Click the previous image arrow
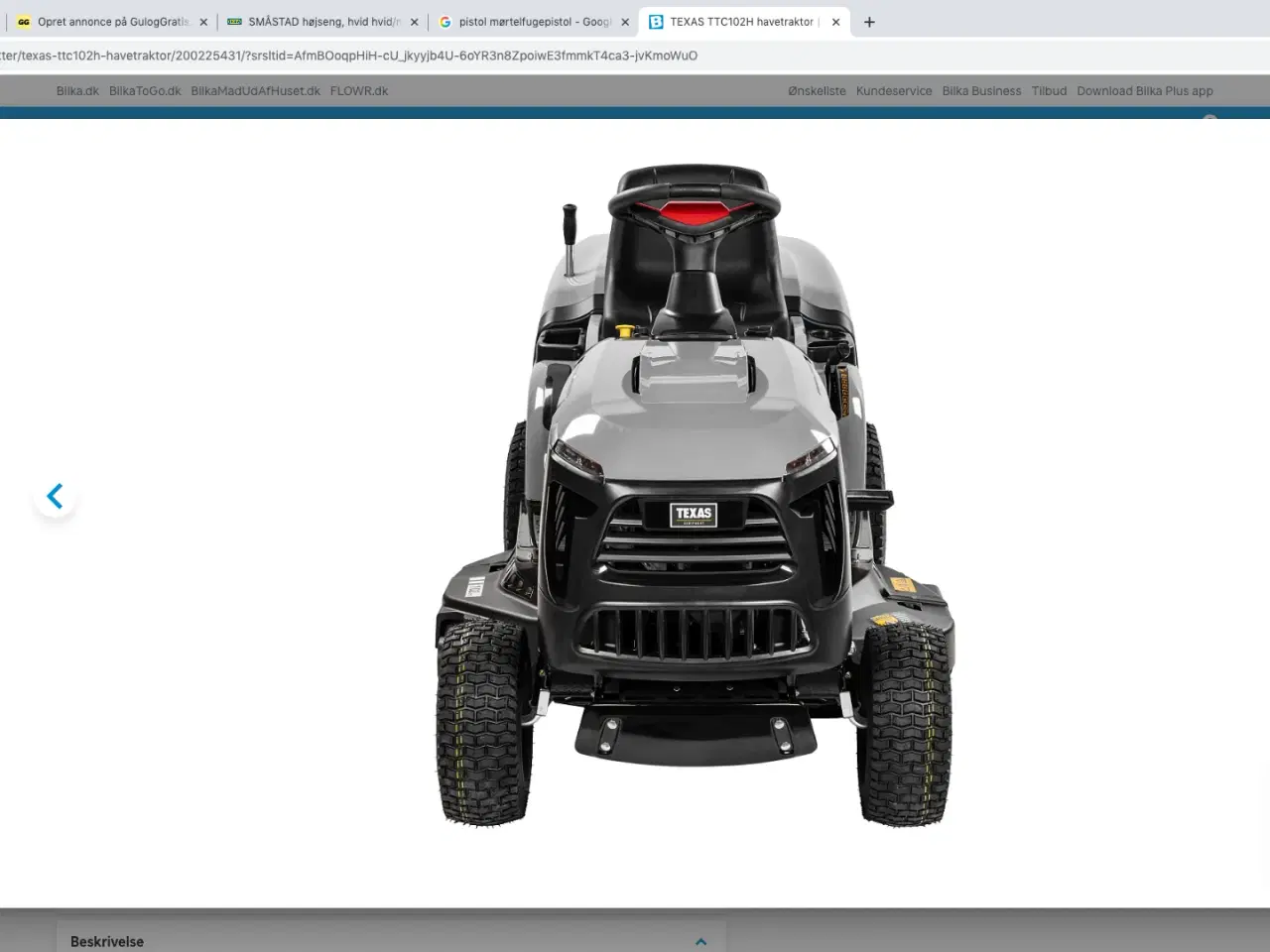Viewport: 1270px width, 952px height. [x=55, y=496]
